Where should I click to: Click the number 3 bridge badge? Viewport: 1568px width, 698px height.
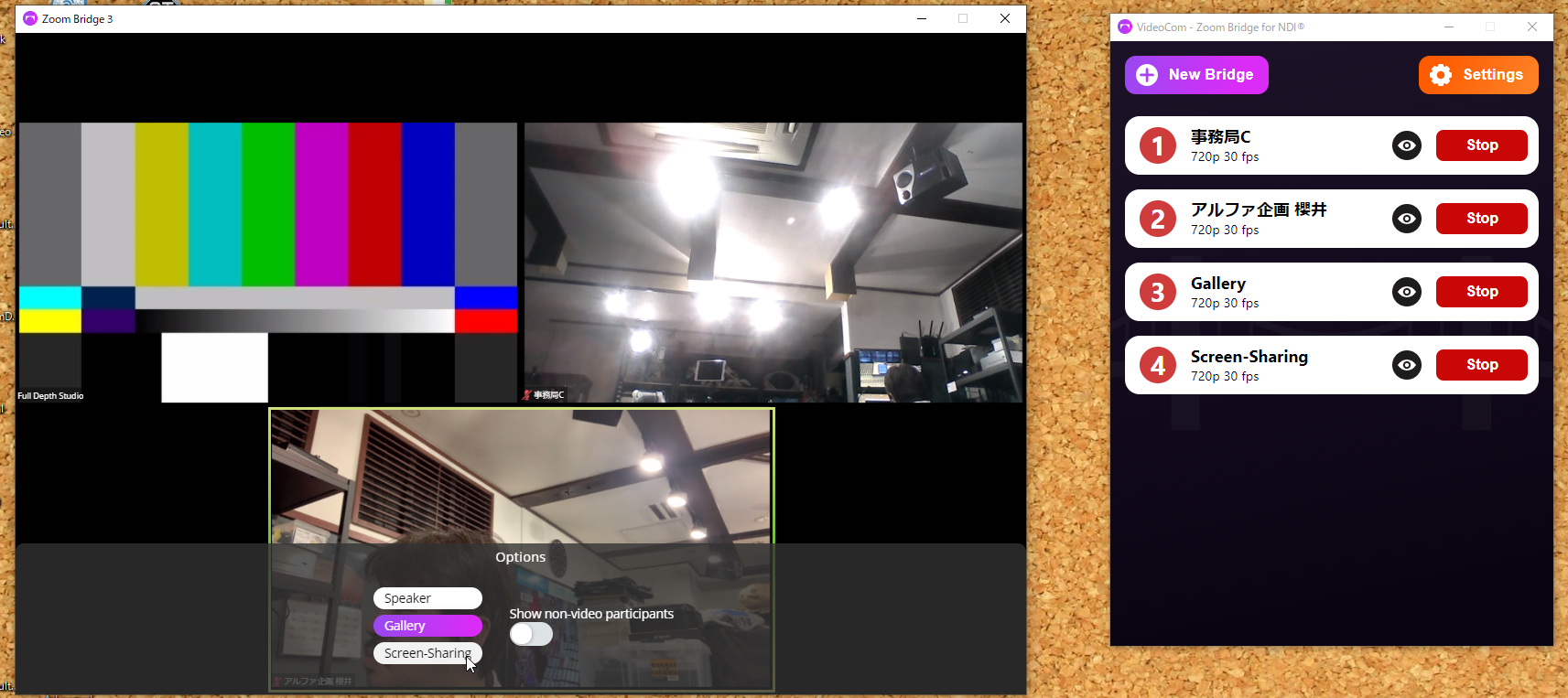pos(1158,292)
